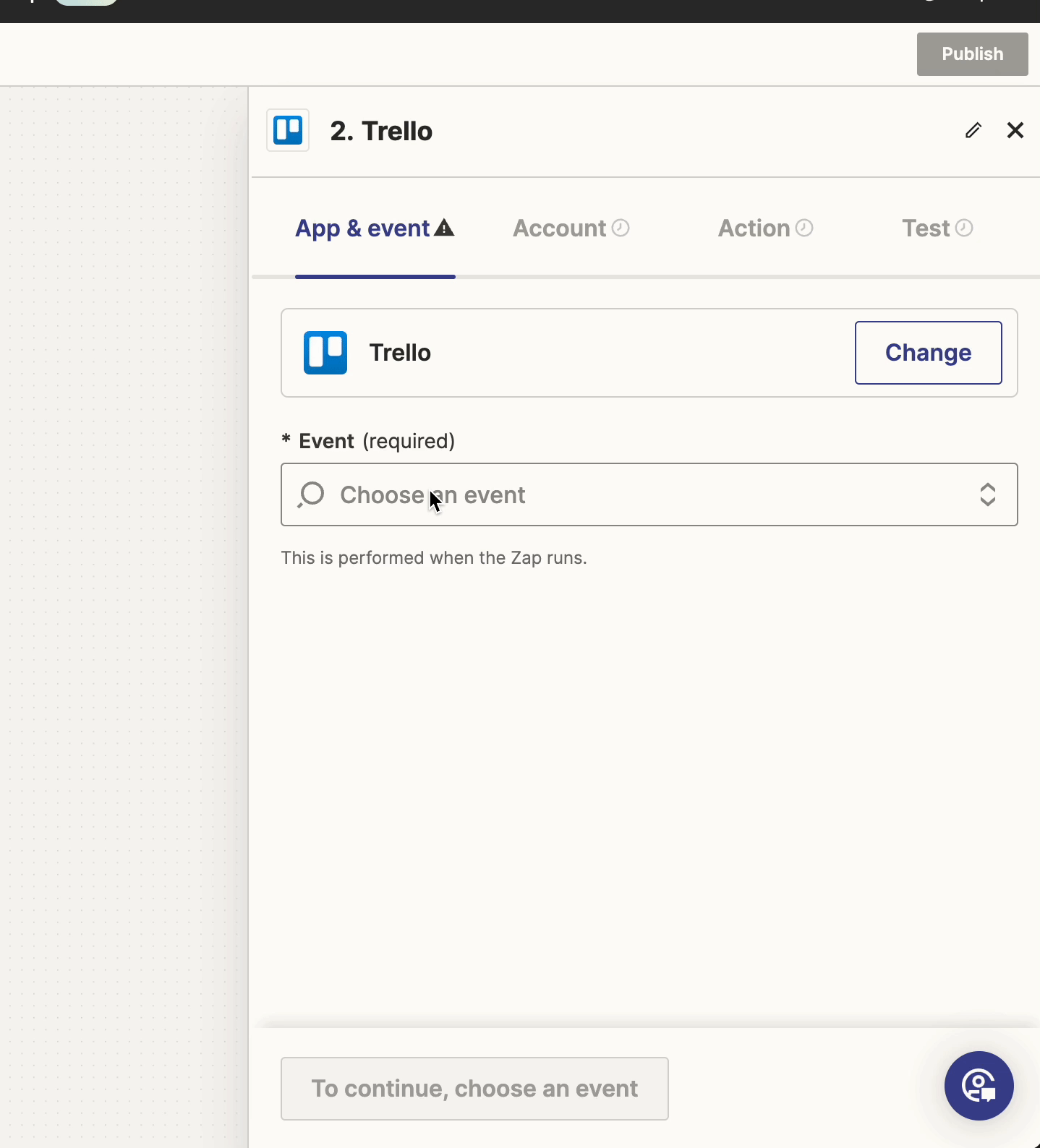This screenshot has width=1040, height=1148.
Task: Click the Trello app logo beside Change
Action: pyautogui.click(x=325, y=353)
